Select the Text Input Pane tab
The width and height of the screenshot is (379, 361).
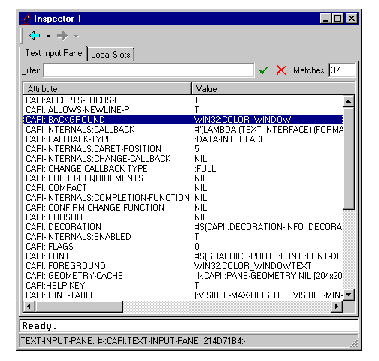54,53
